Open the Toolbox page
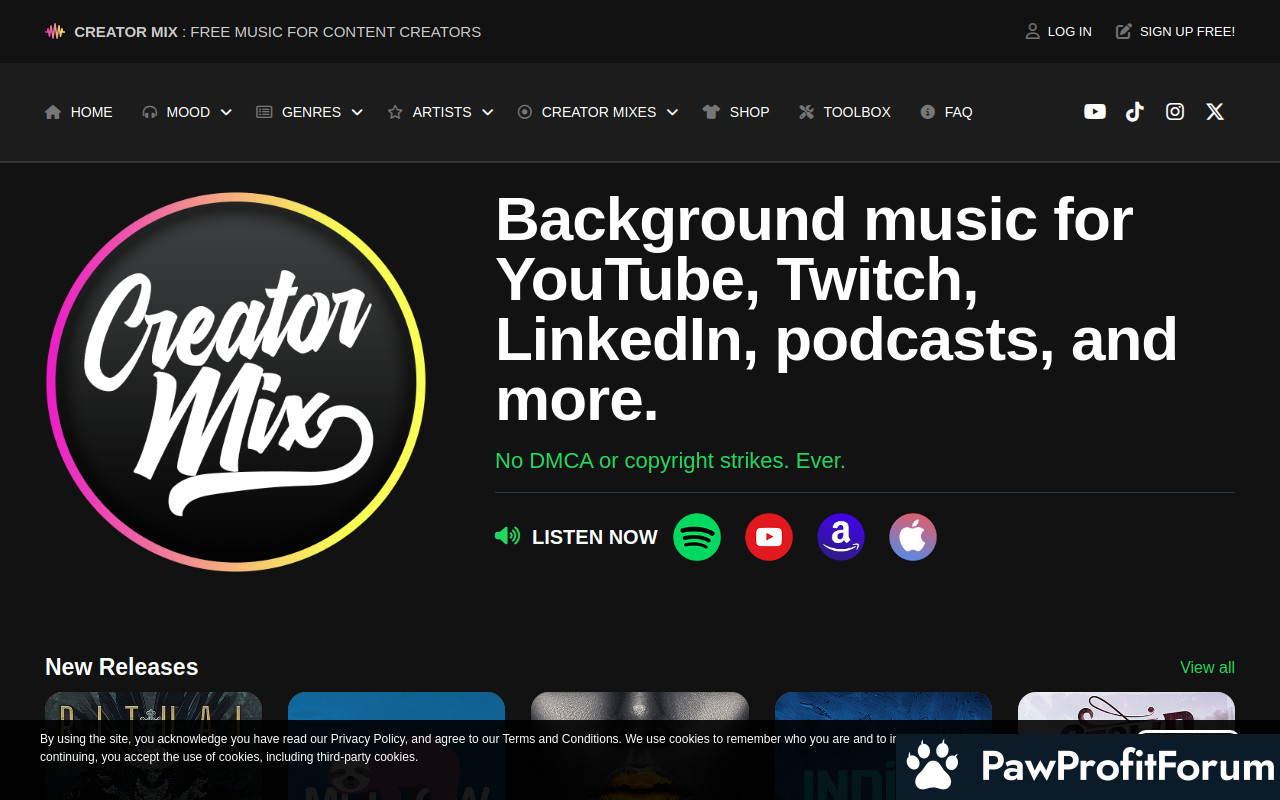The image size is (1280, 800). (846, 112)
